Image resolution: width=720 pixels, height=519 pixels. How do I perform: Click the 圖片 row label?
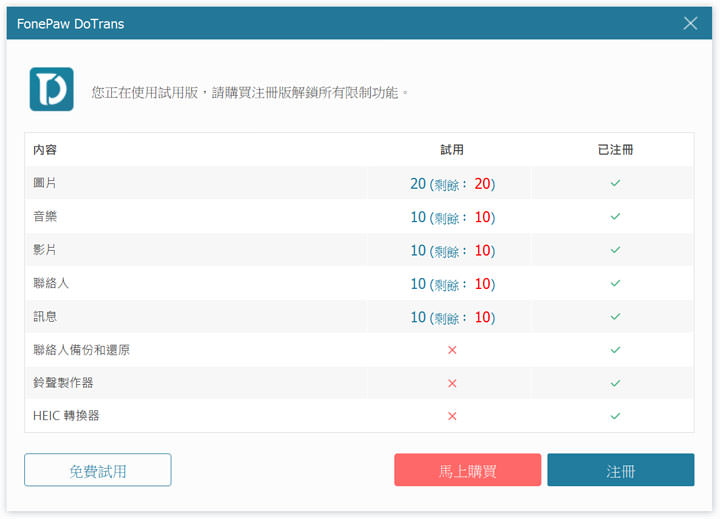point(45,183)
